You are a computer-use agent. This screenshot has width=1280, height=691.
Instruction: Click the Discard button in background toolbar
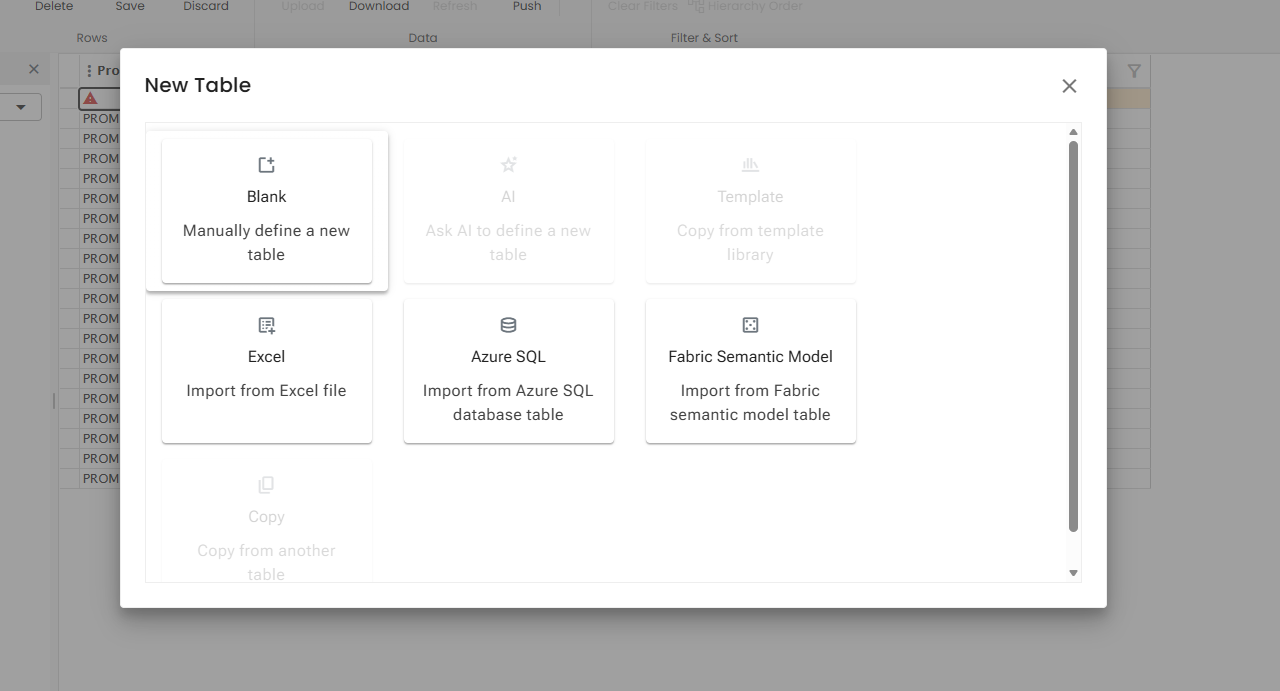206,6
